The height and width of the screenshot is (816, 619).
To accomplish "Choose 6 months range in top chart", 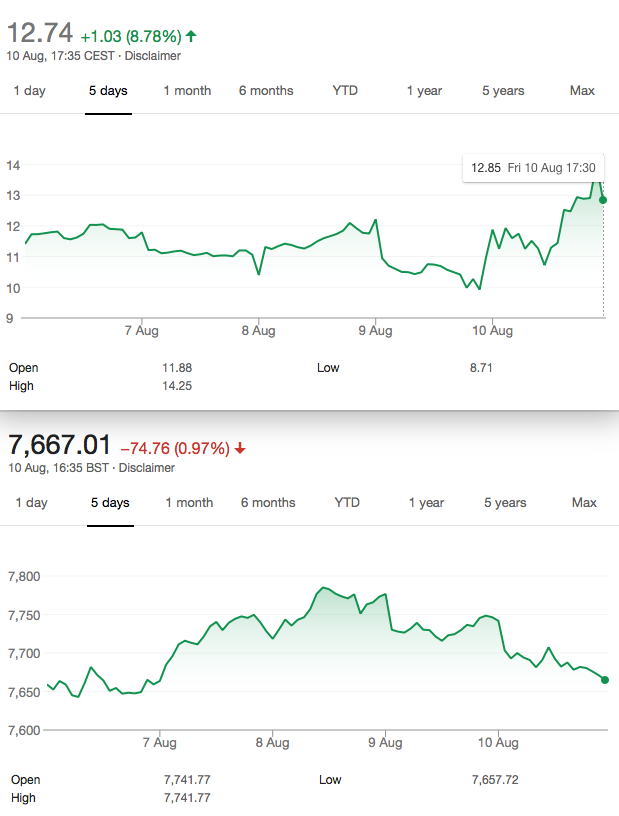I will (x=266, y=91).
